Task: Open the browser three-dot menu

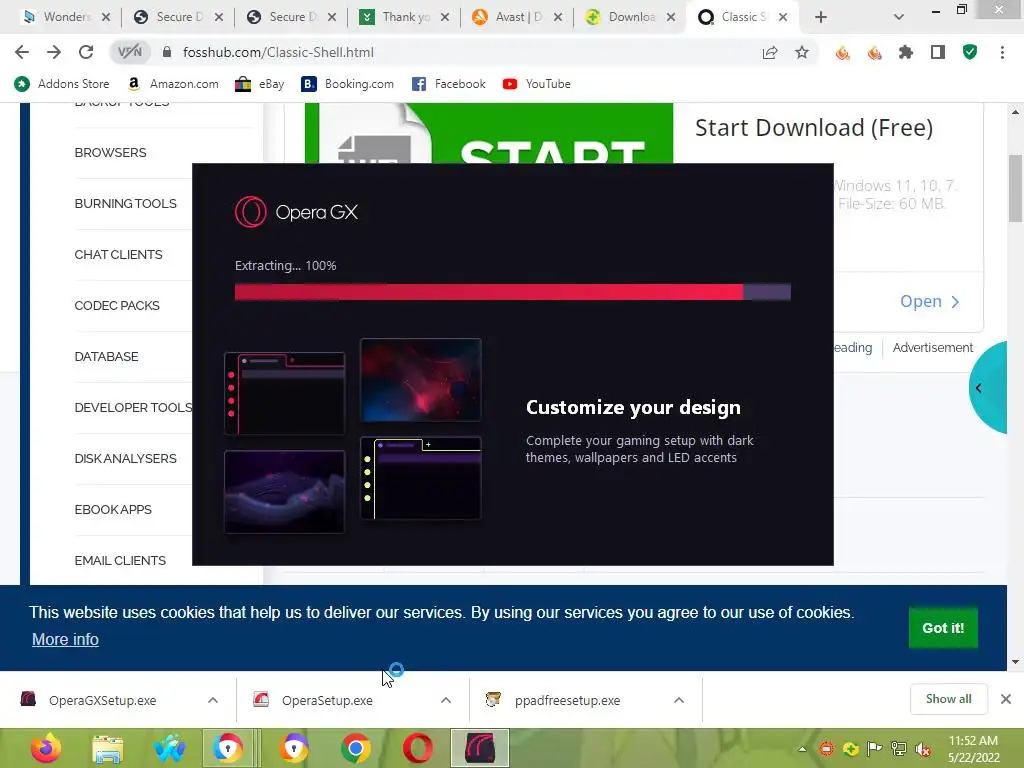Action: pyautogui.click(x=1002, y=52)
